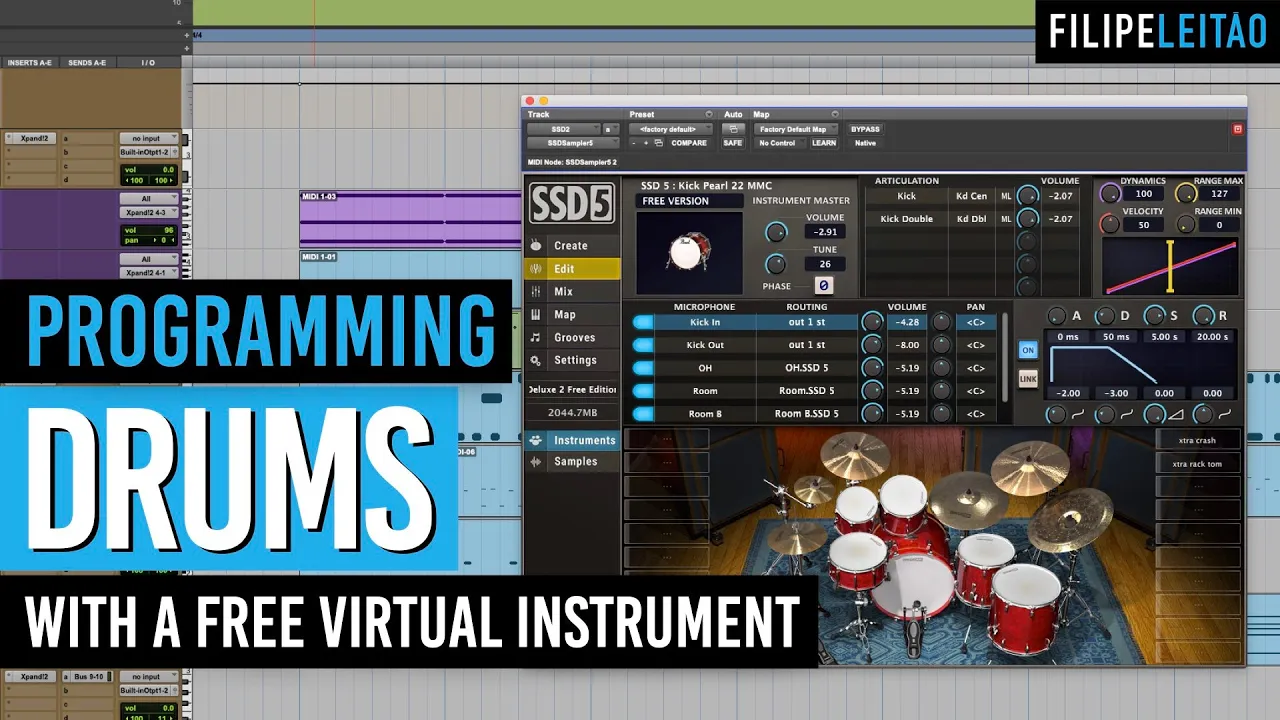Image resolution: width=1280 pixels, height=720 pixels.
Task: Toggle the plug-in BYPASS button
Action: [x=865, y=129]
